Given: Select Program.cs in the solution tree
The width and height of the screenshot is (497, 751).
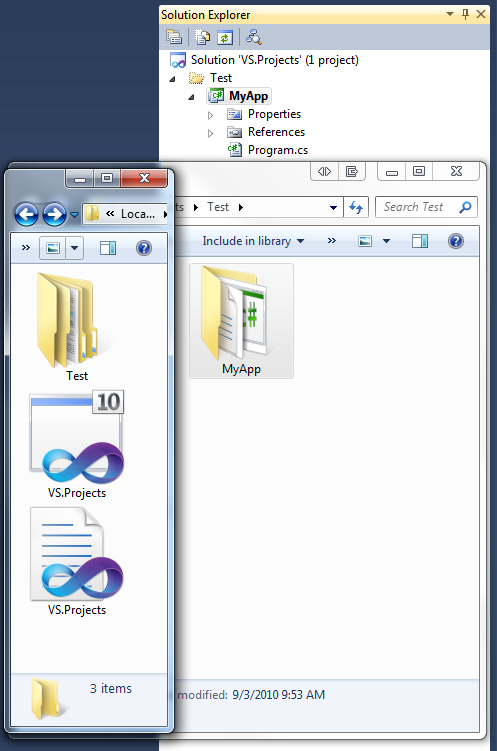Looking at the screenshot, I should click(278, 150).
